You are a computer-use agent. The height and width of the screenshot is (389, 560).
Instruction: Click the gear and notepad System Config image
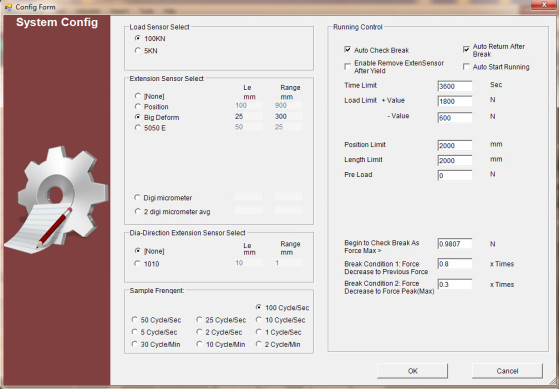pos(56,199)
